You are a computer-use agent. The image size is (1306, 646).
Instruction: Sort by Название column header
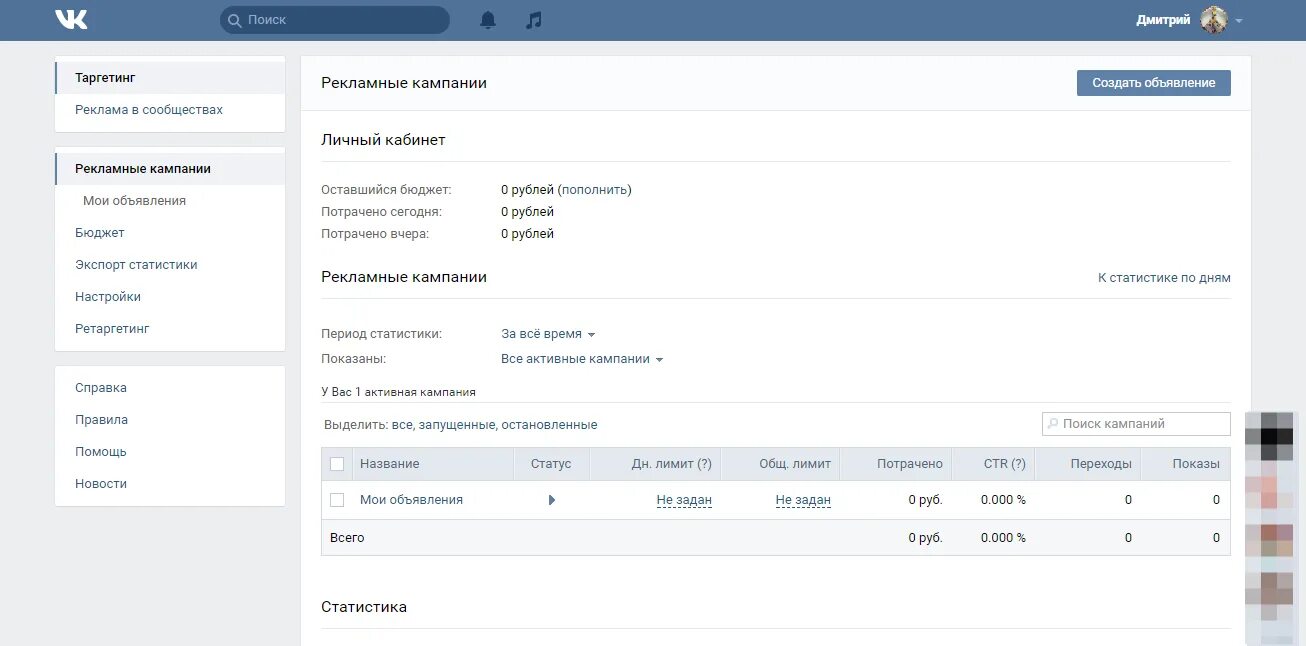click(390, 464)
